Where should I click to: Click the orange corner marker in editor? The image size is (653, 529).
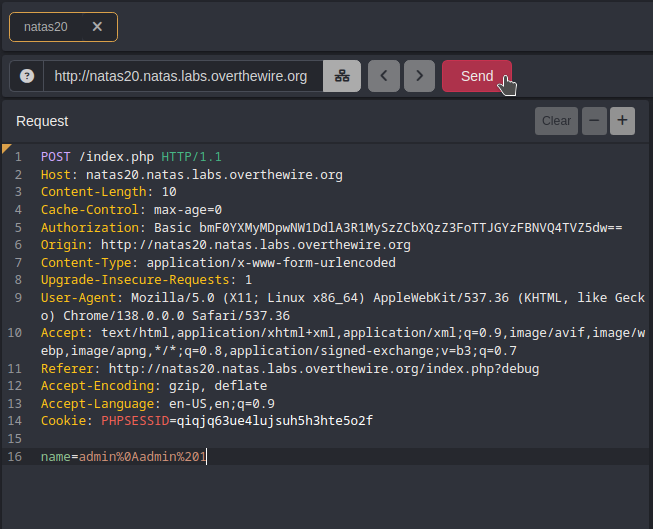click(6, 149)
